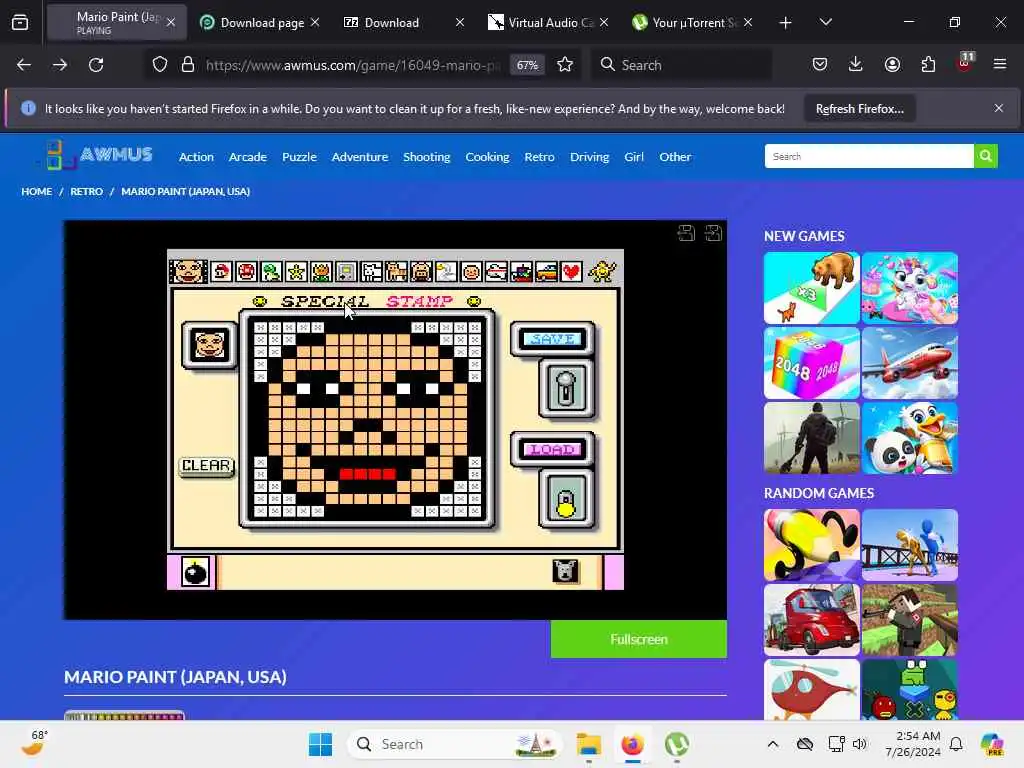The height and width of the screenshot is (768, 1024).
Task: Select the large face stamp with film border
Action: click(189, 271)
